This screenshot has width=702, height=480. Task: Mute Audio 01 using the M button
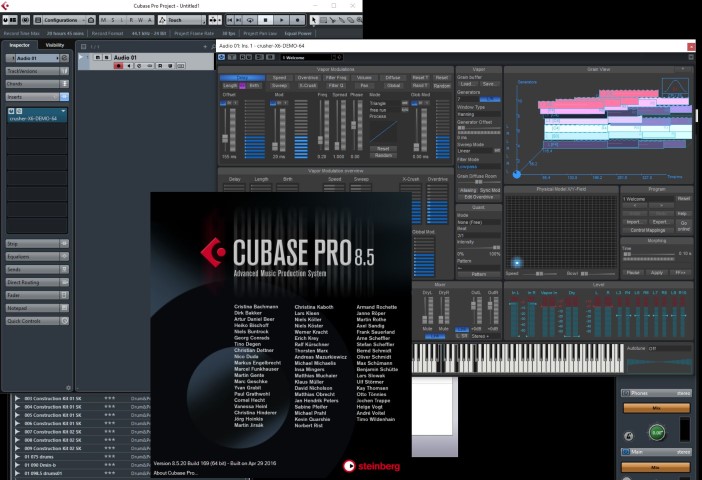pos(98,58)
